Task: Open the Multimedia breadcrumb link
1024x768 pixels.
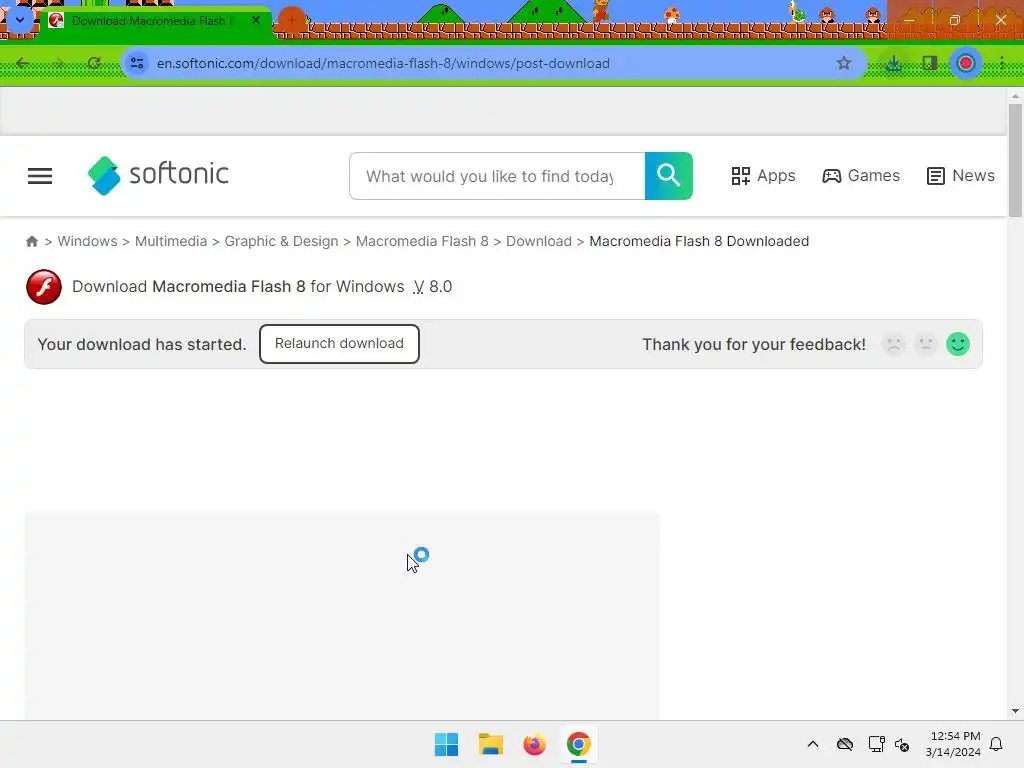Action: (x=171, y=241)
